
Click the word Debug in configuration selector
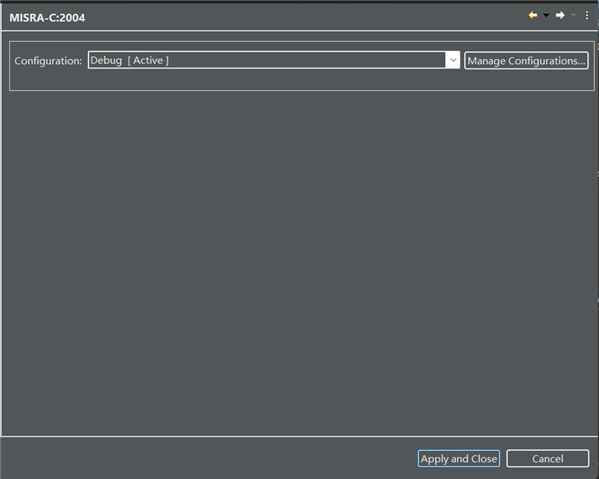(106, 61)
